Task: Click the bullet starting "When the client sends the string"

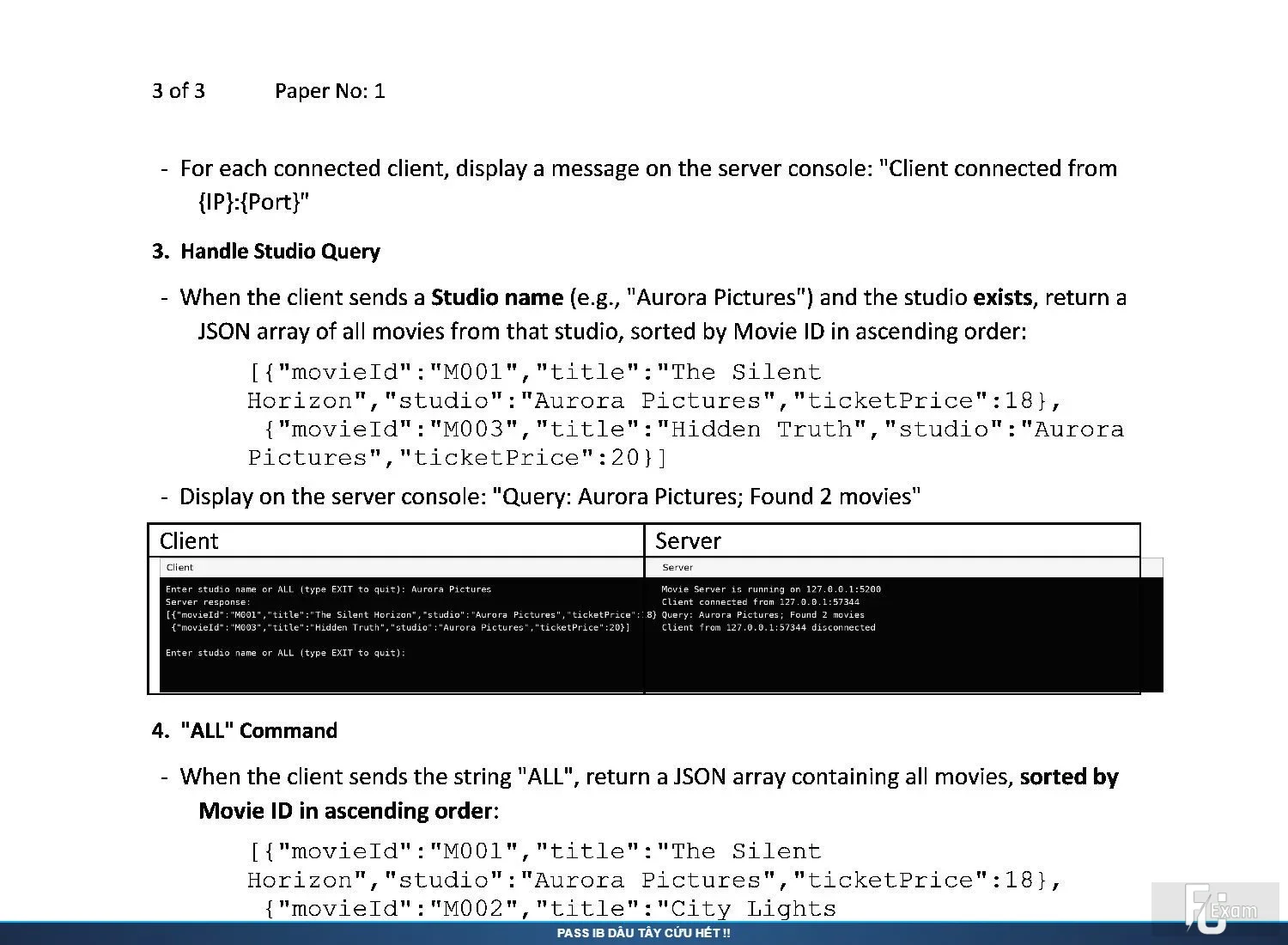Action: 640,794
